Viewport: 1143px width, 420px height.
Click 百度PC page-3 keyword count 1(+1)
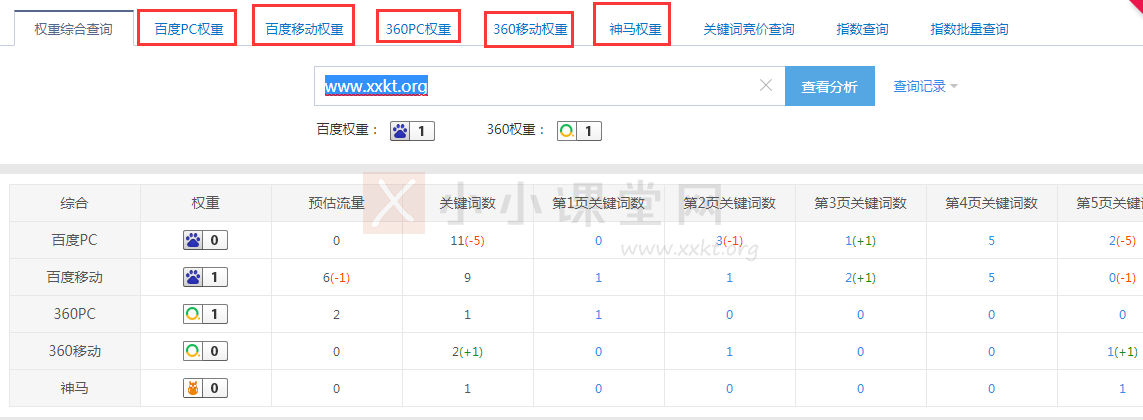(861, 241)
